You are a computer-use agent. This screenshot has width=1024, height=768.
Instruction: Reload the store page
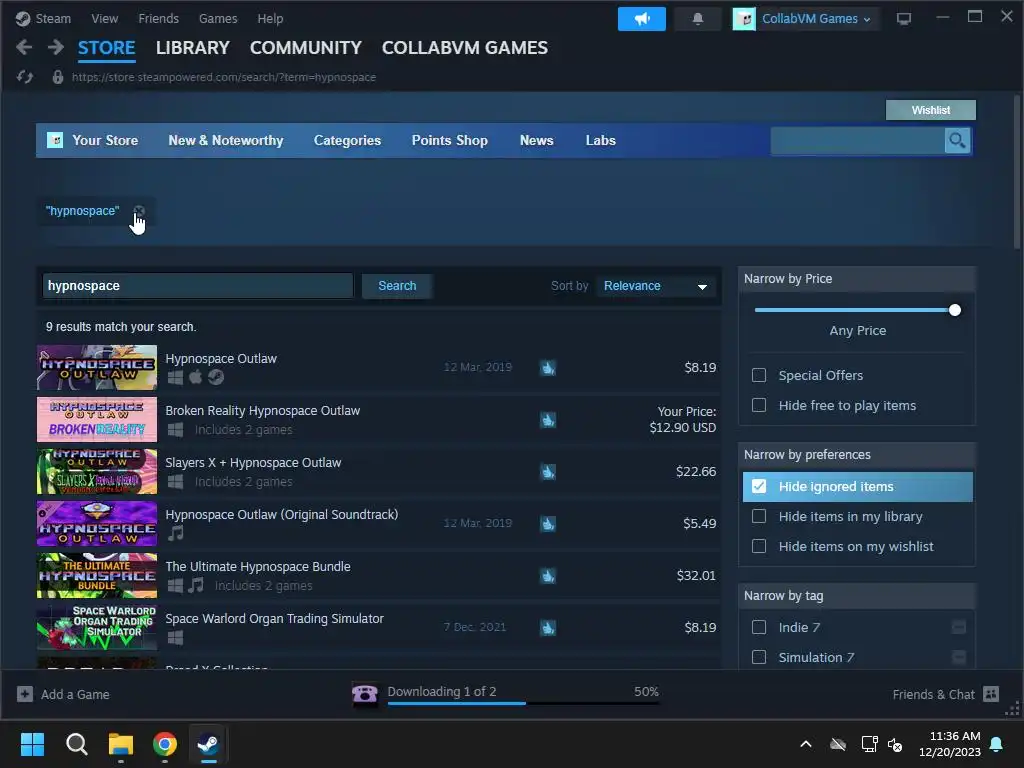(x=25, y=77)
